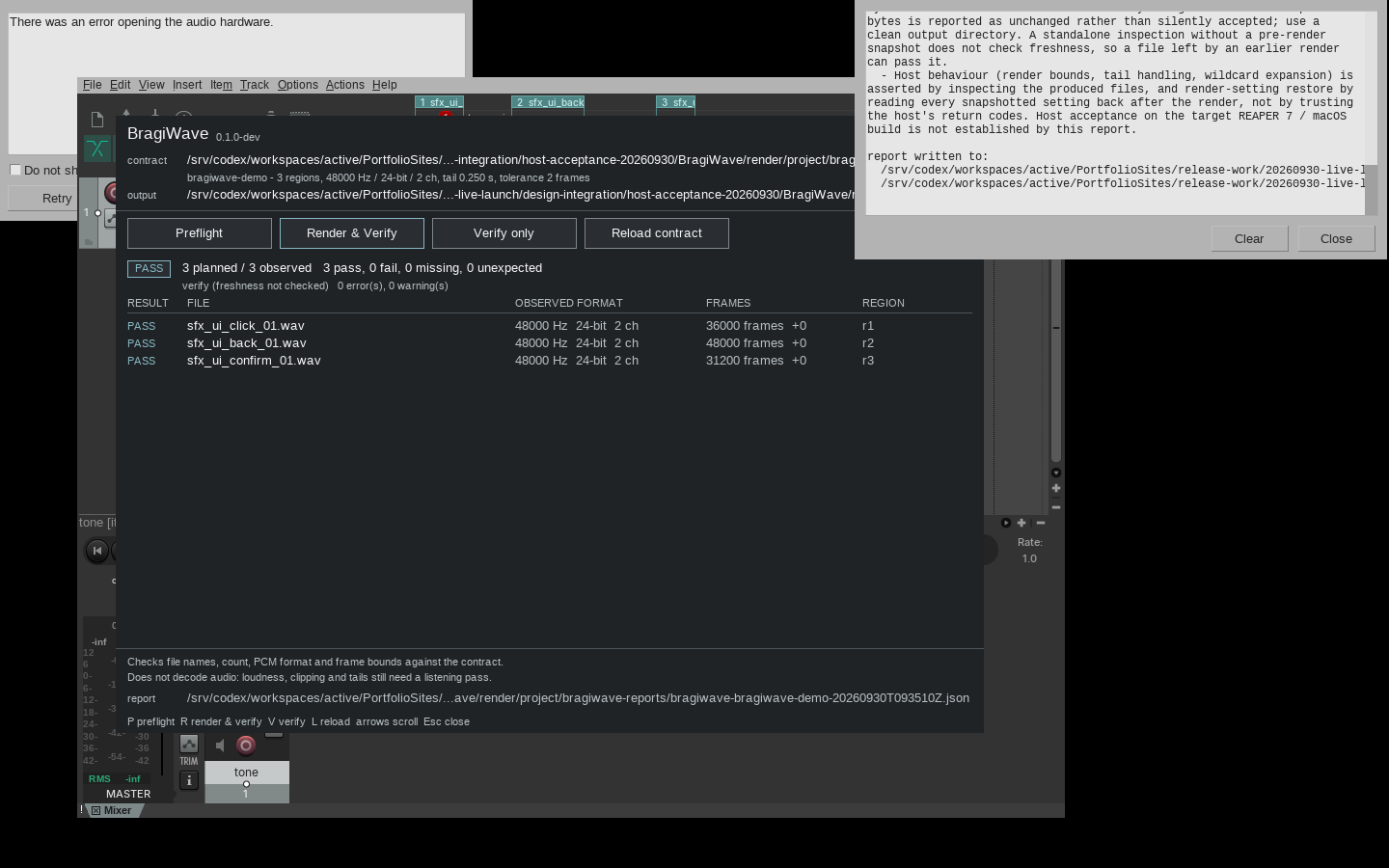Click vertical zoom in plus icon
The height and width of the screenshot is (868, 1389).
pyautogui.click(x=1056, y=489)
